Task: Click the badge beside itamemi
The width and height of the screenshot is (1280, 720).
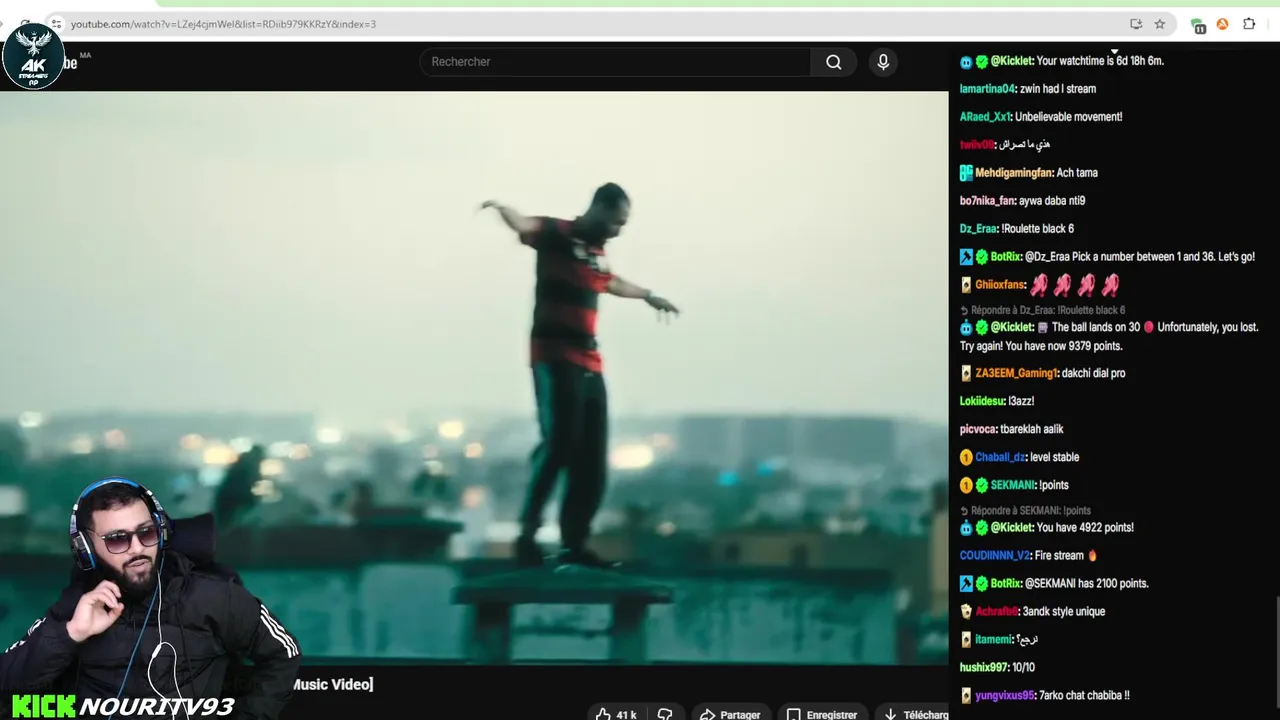Action: 966,639
